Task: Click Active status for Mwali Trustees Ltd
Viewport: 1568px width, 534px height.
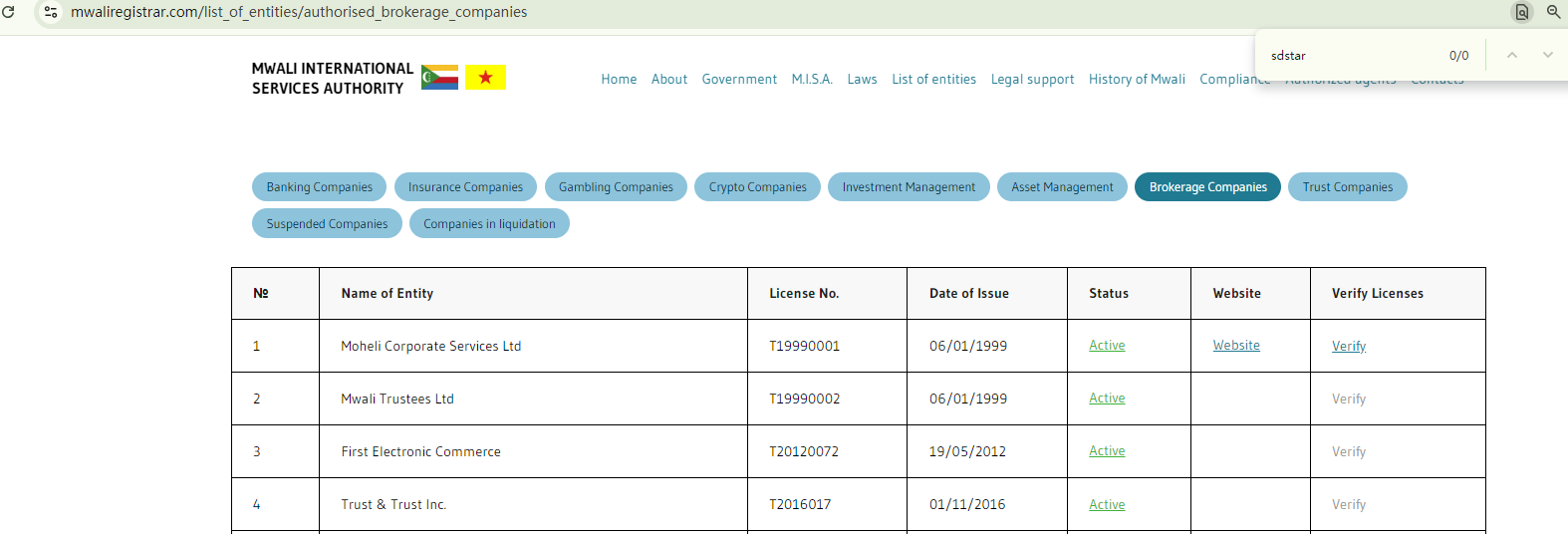Action: [x=1107, y=399]
